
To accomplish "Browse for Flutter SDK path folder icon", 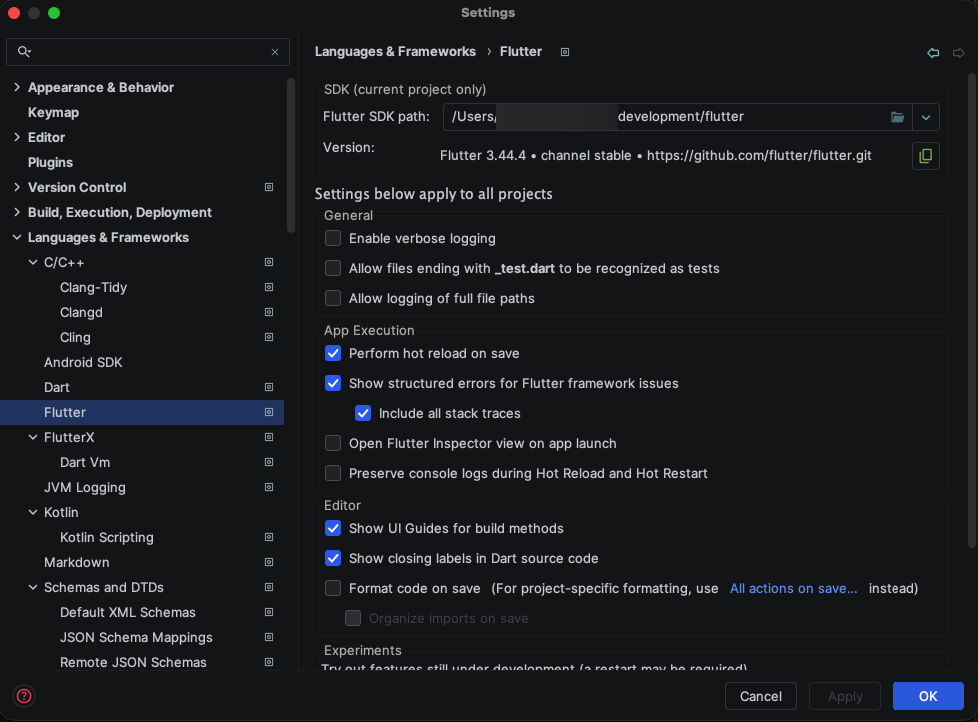I will (897, 117).
